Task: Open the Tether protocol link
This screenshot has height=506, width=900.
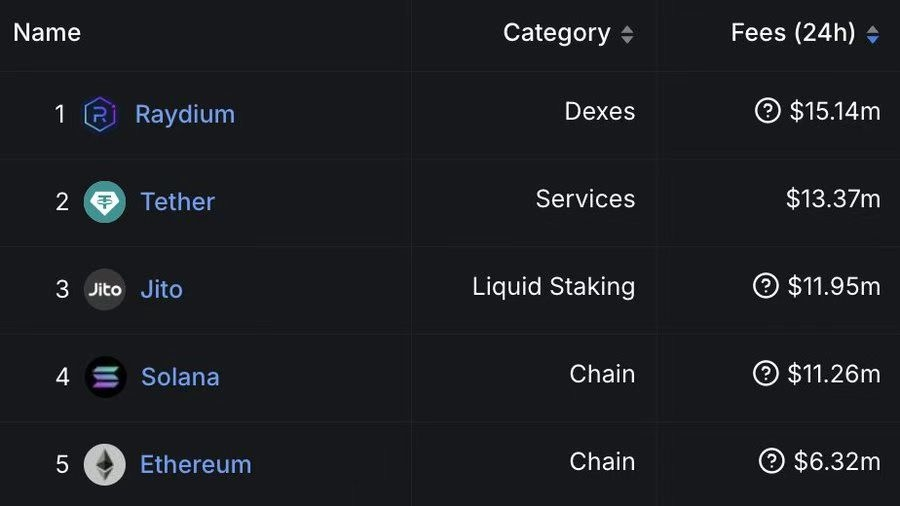Action: (x=178, y=202)
